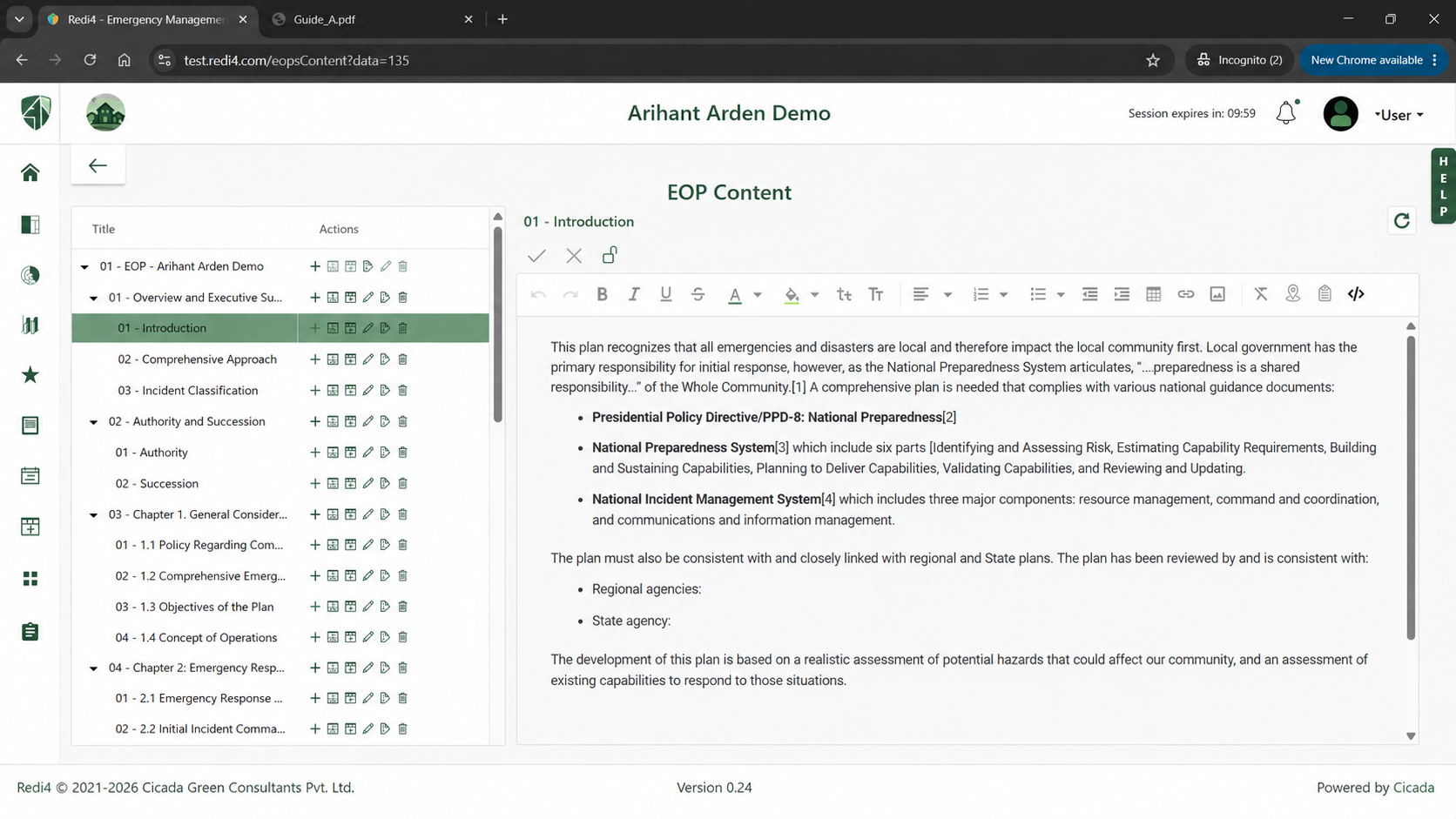1456x819 pixels.
Task: Add child under 01 - Authority
Action: pos(315,453)
